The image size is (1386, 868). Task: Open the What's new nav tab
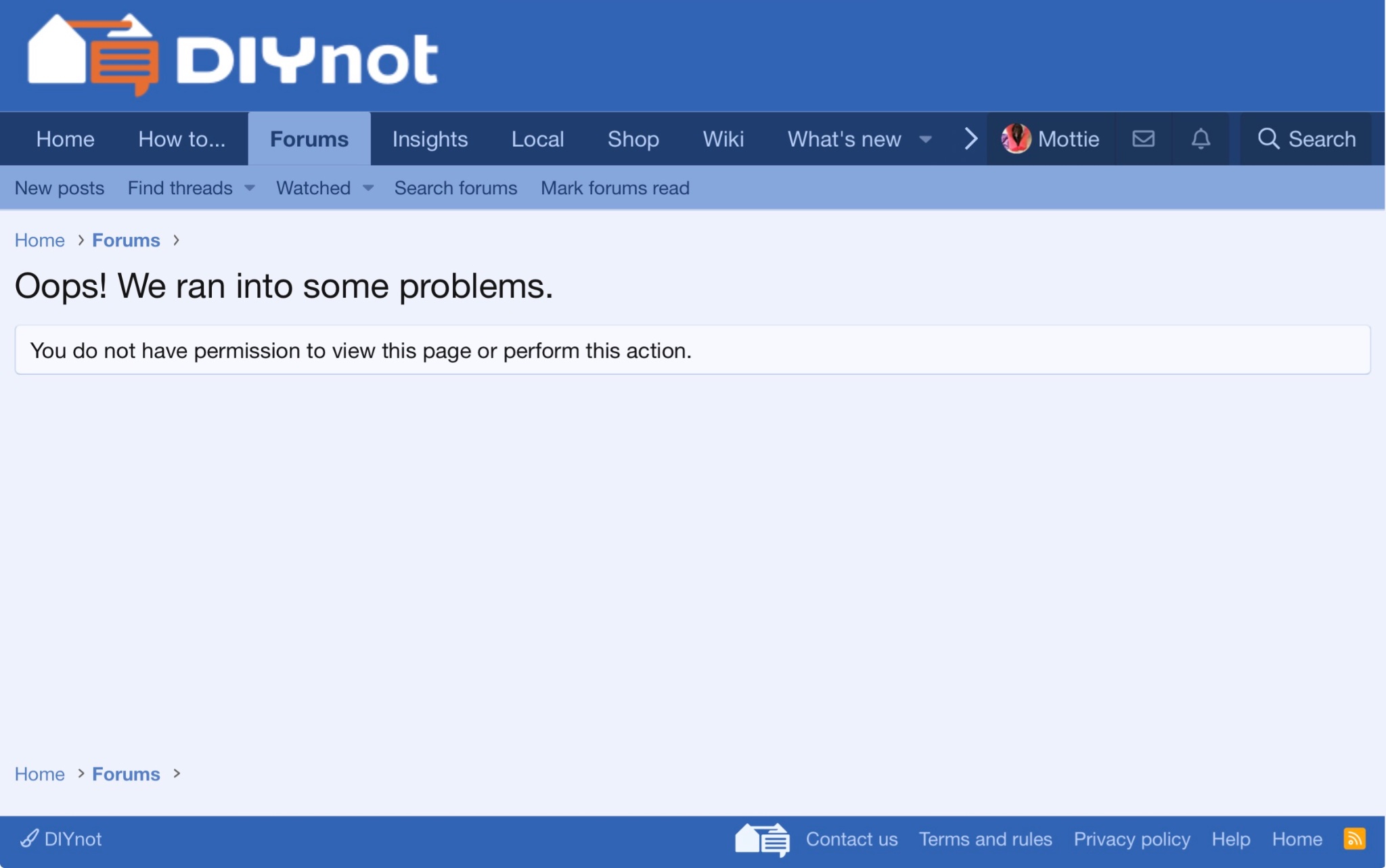(844, 139)
